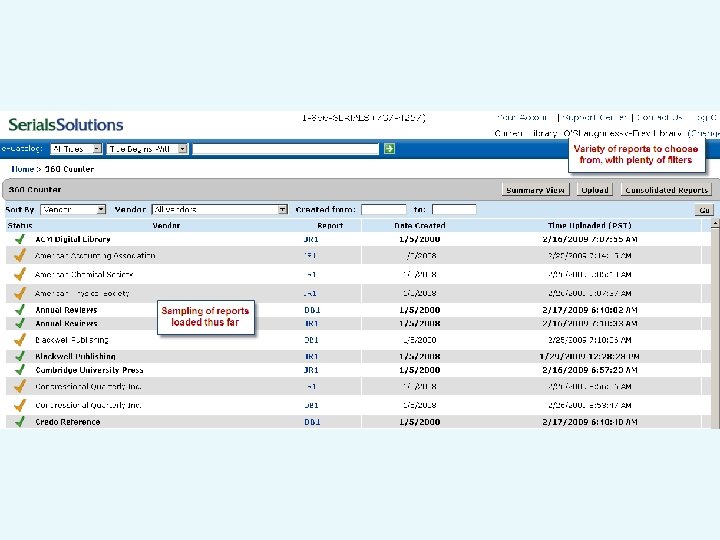Click the Date Created column header
The image size is (720, 540).
[420, 225]
